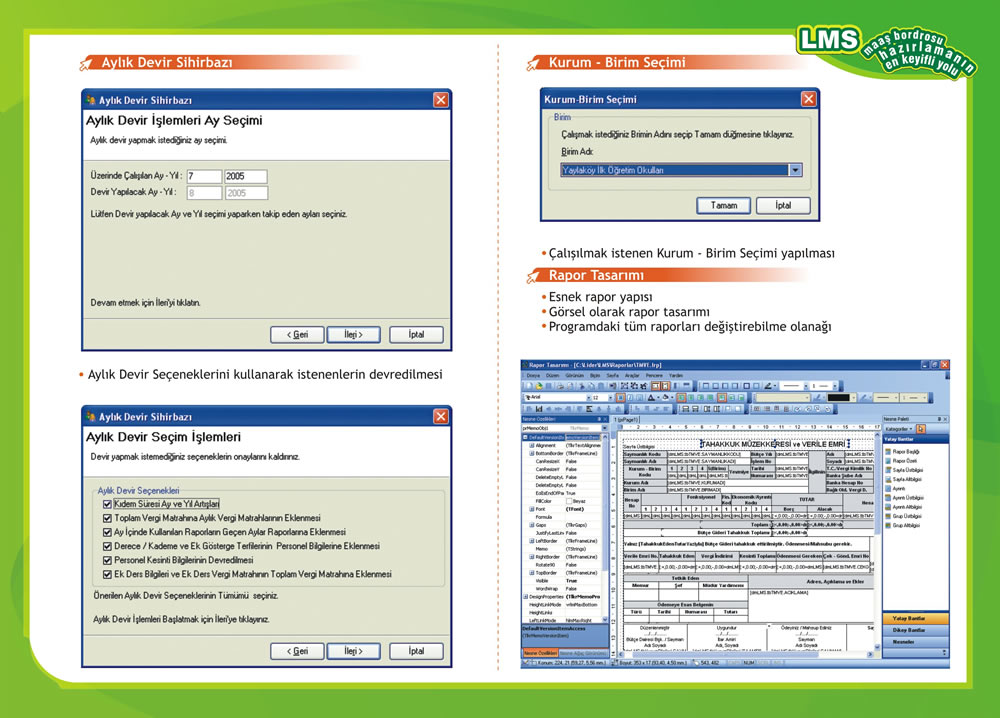
Task: Click İptal in Aylık Devir Seçim İşlemleri dialog
Action: click(416, 651)
